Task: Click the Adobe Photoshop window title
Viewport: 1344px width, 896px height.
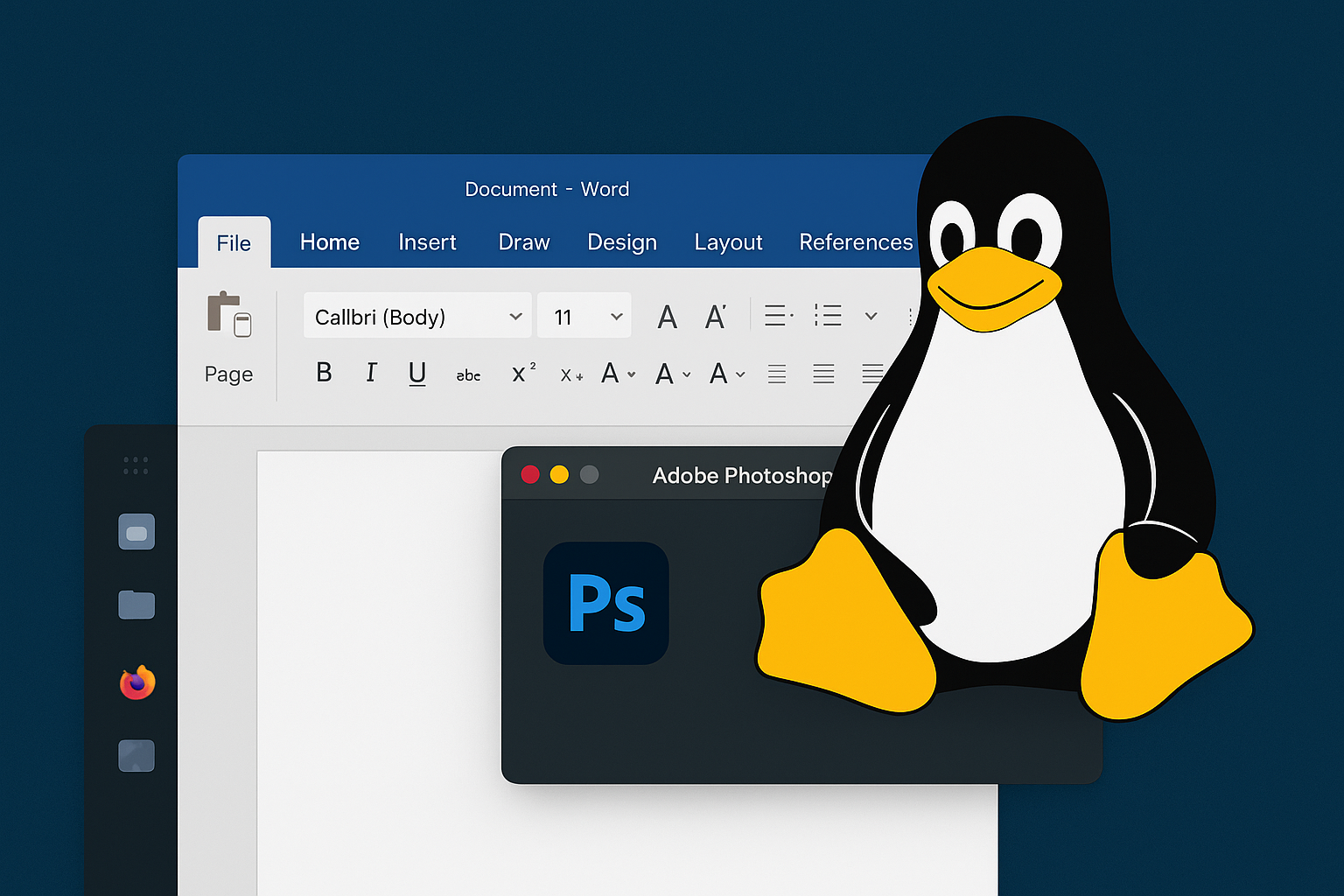Action: click(742, 475)
